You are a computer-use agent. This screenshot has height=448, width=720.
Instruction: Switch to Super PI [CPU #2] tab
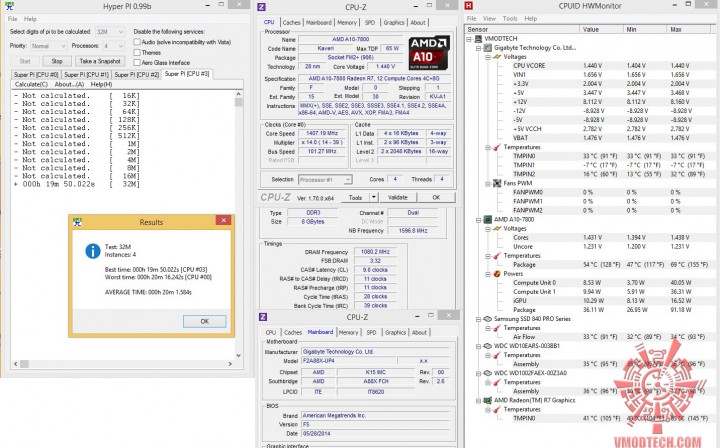(136, 74)
